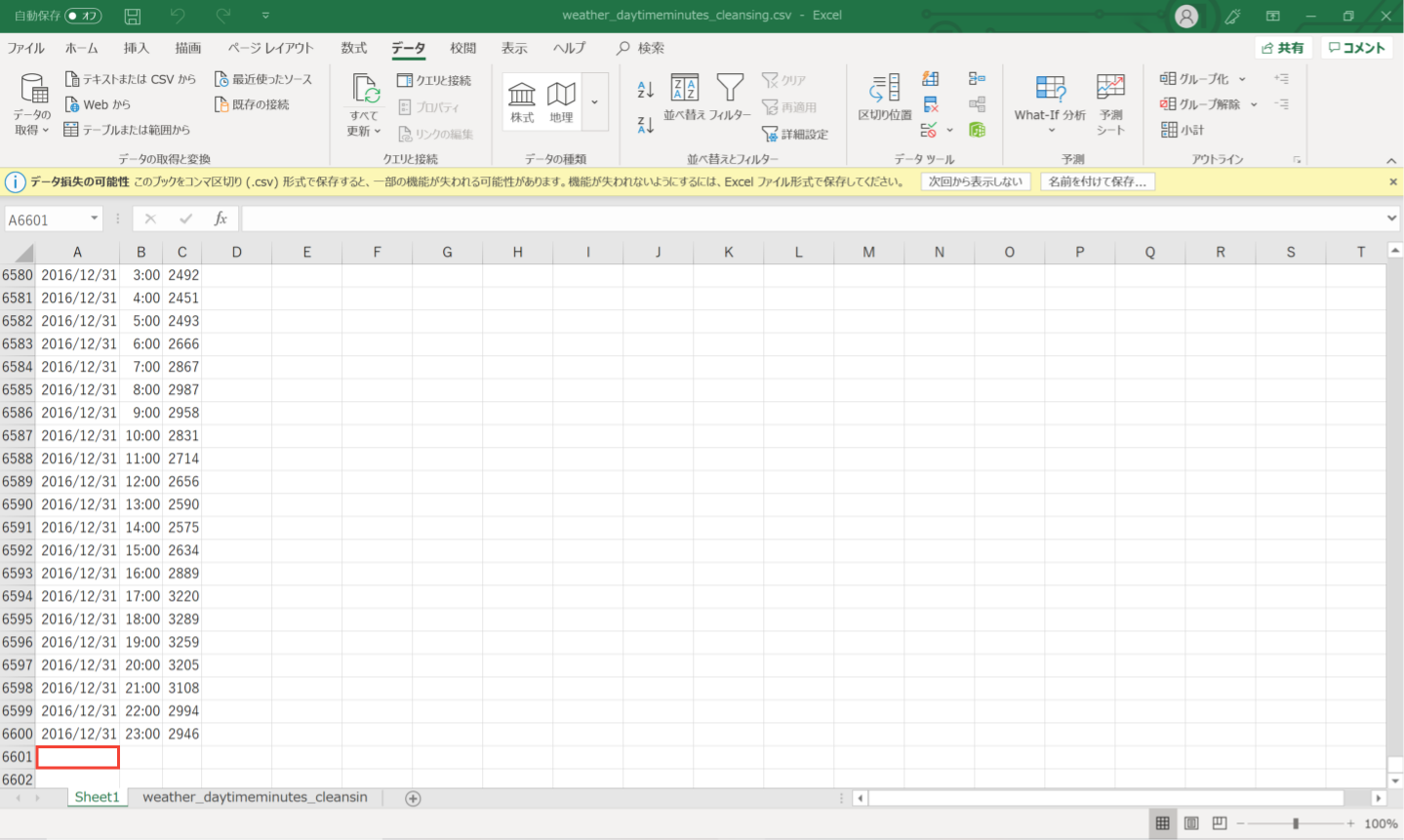Click the Hide Detail outline icon
1404x840 pixels.
[x=1281, y=104]
